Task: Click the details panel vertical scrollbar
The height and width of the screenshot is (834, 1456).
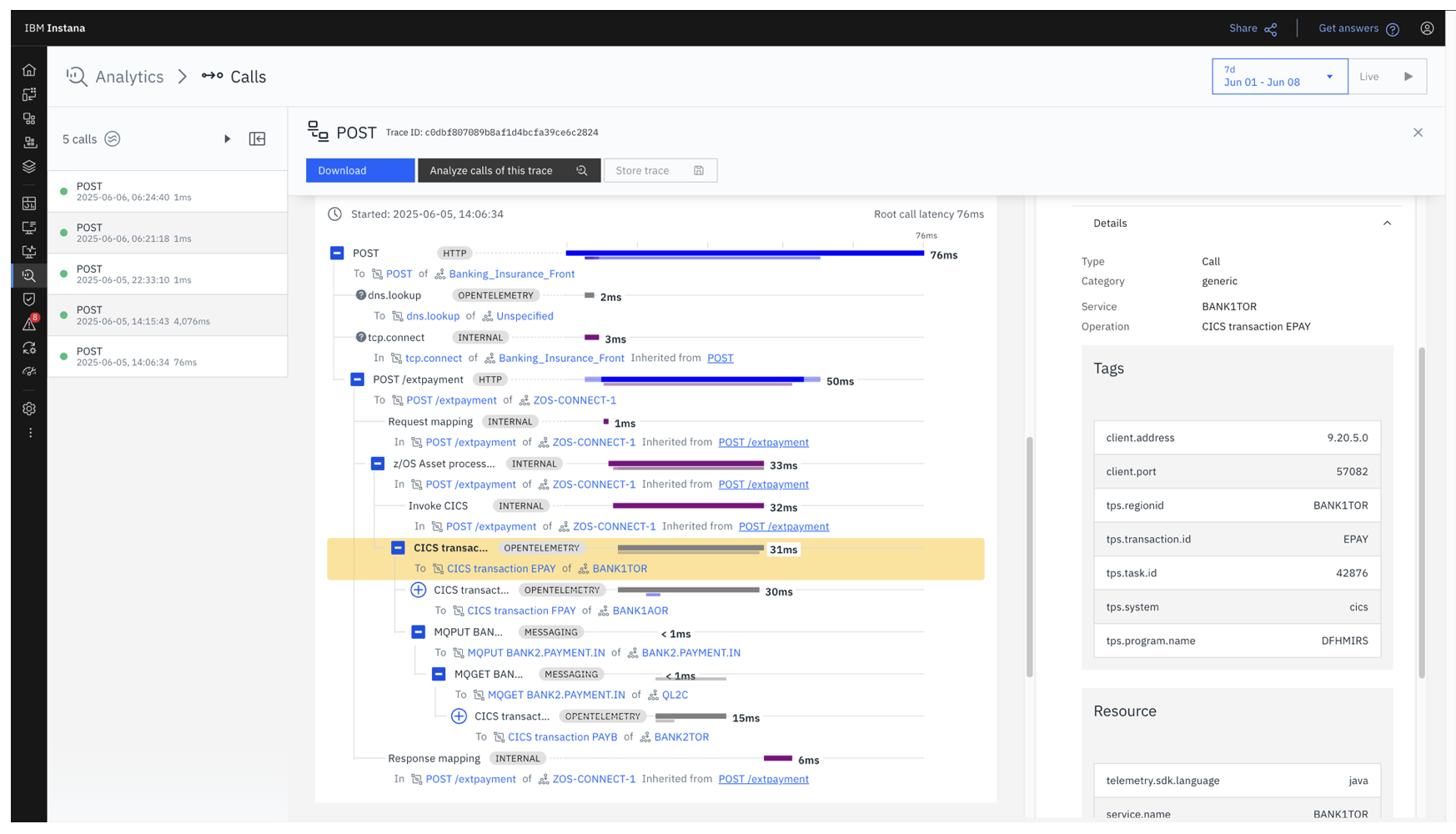Action: 1422,513
